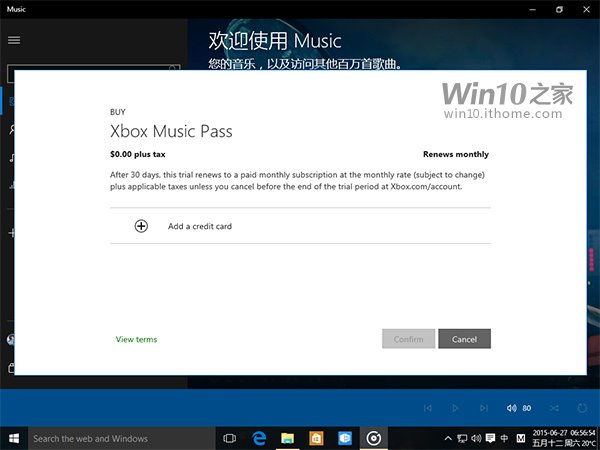Click the greyed Confirm button

click(x=408, y=339)
